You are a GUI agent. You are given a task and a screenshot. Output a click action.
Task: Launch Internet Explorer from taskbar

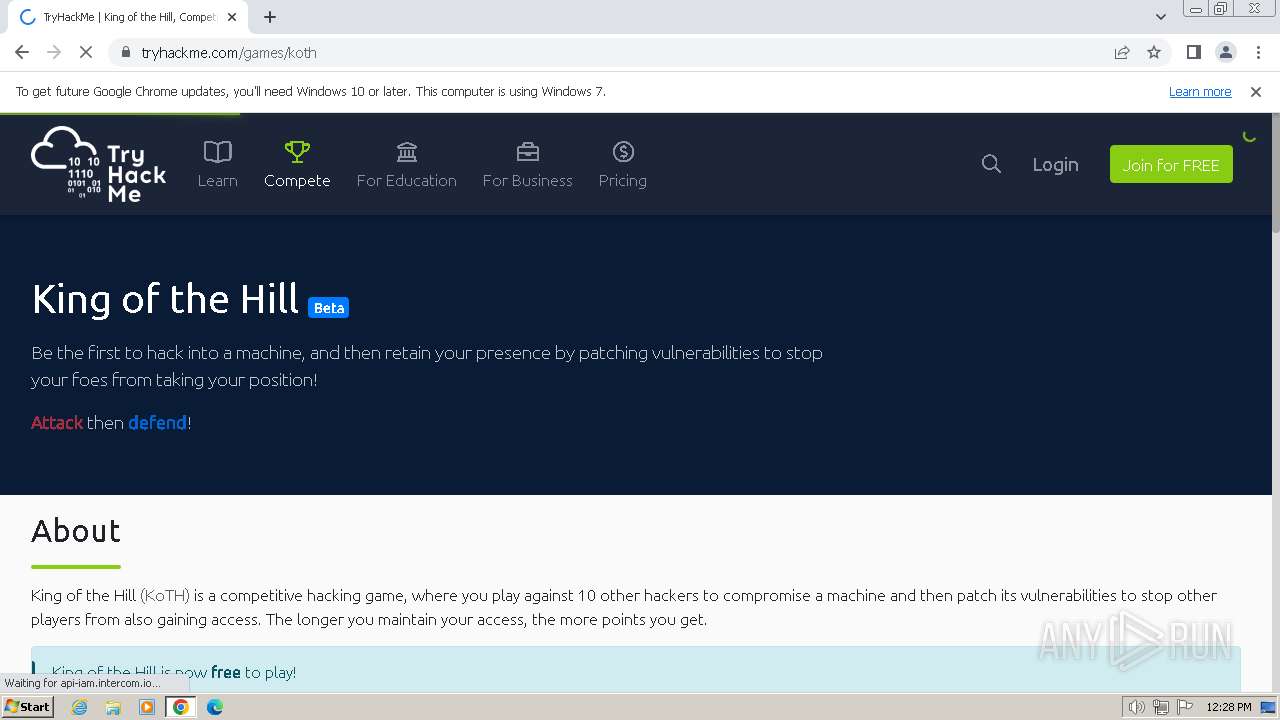pos(80,707)
